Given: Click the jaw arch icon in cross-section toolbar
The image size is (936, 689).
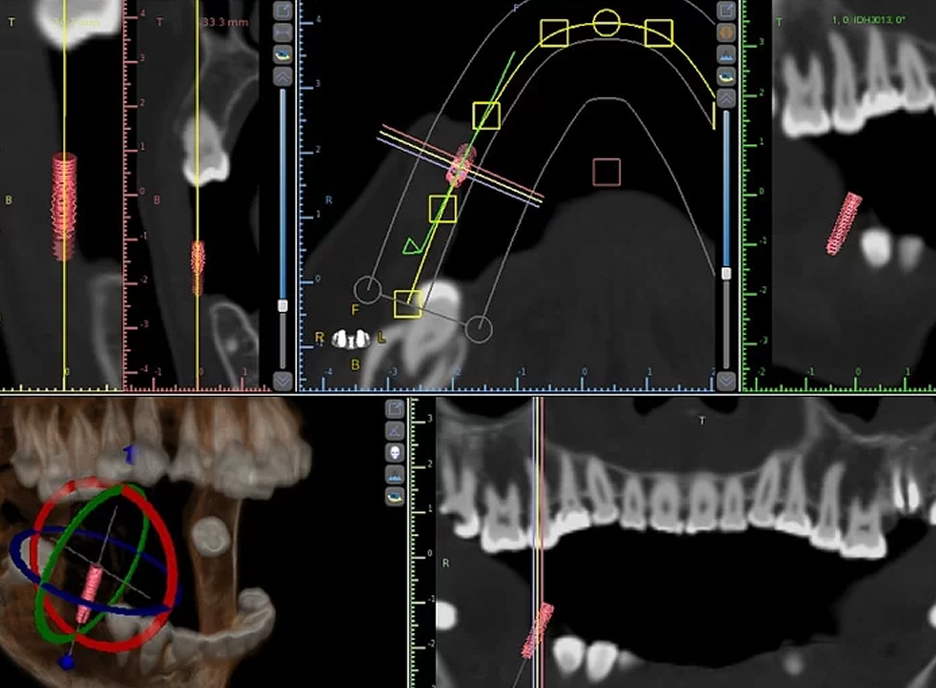Looking at the screenshot, I should pos(283,54).
